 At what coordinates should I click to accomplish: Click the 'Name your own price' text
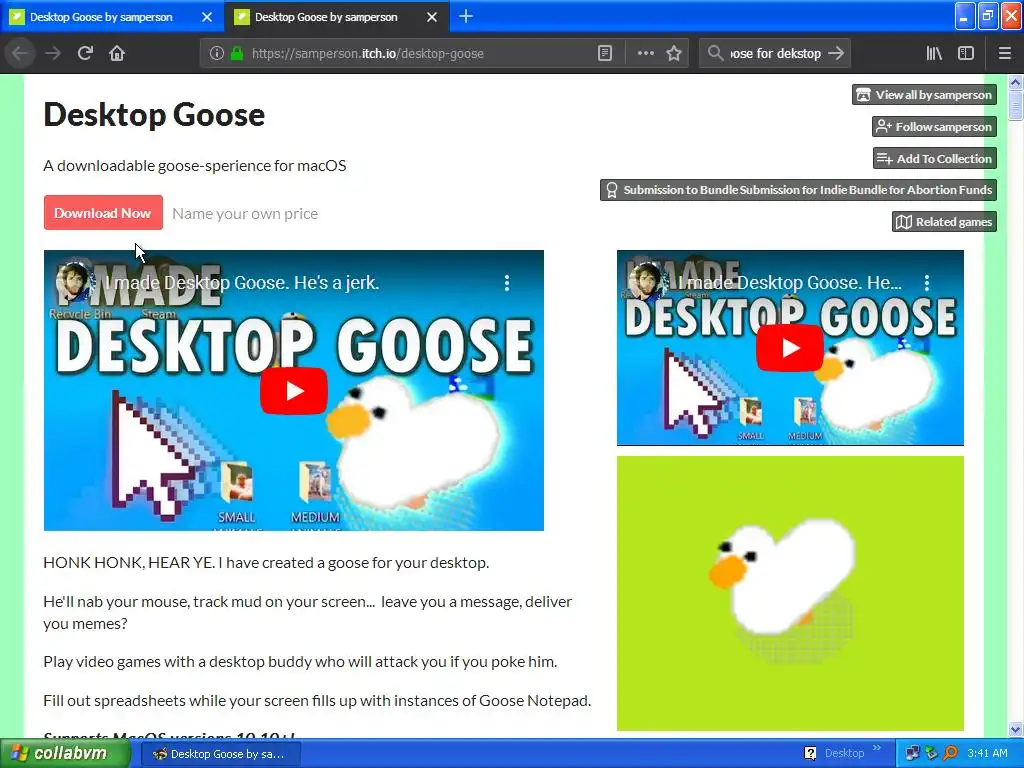coord(245,214)
